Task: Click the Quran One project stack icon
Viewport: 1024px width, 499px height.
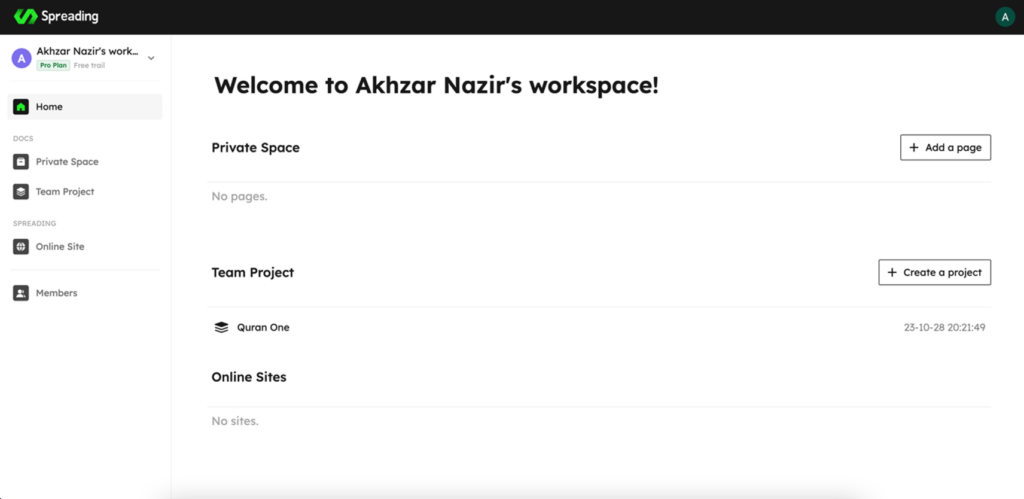Action: pos(221,327)
